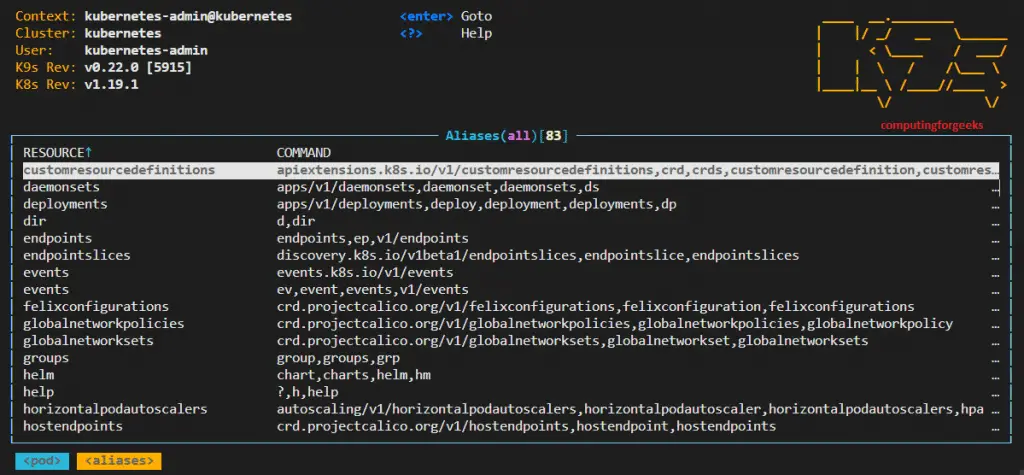The image size is (1024, 475).
Task: Select the endpoints resource row
Action: click(511, 238)
